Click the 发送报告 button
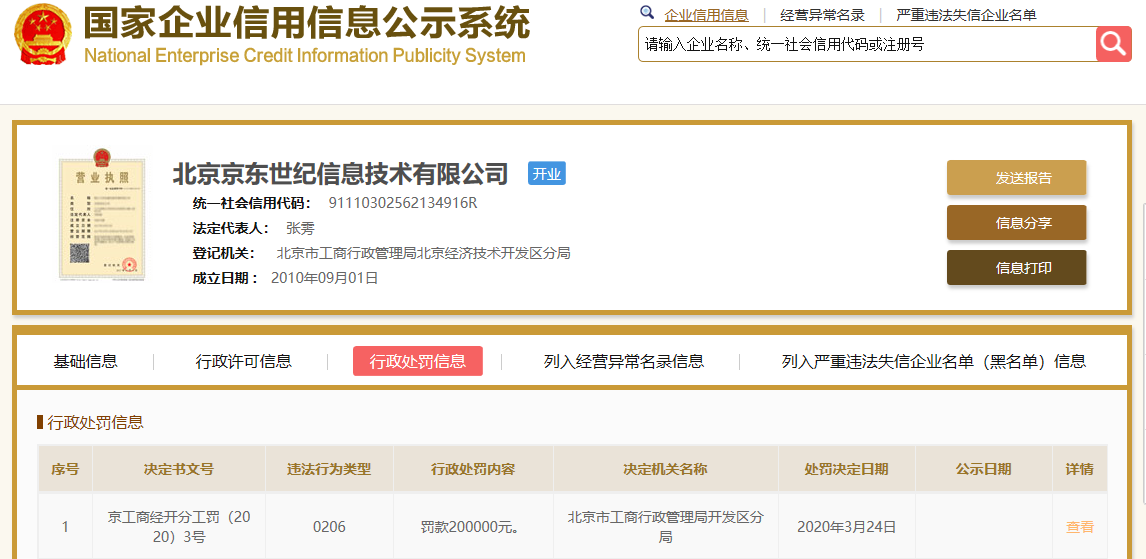 point(1017,178)
